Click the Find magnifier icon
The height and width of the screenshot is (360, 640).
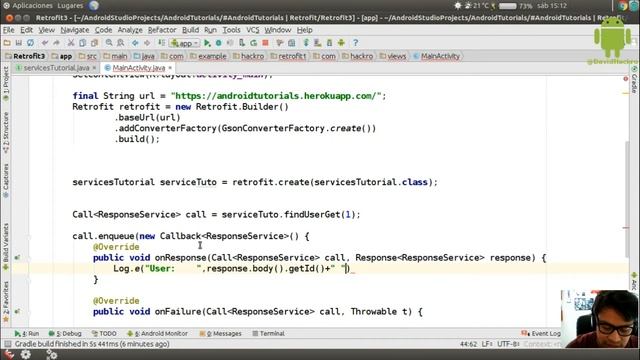pos(109,43)
